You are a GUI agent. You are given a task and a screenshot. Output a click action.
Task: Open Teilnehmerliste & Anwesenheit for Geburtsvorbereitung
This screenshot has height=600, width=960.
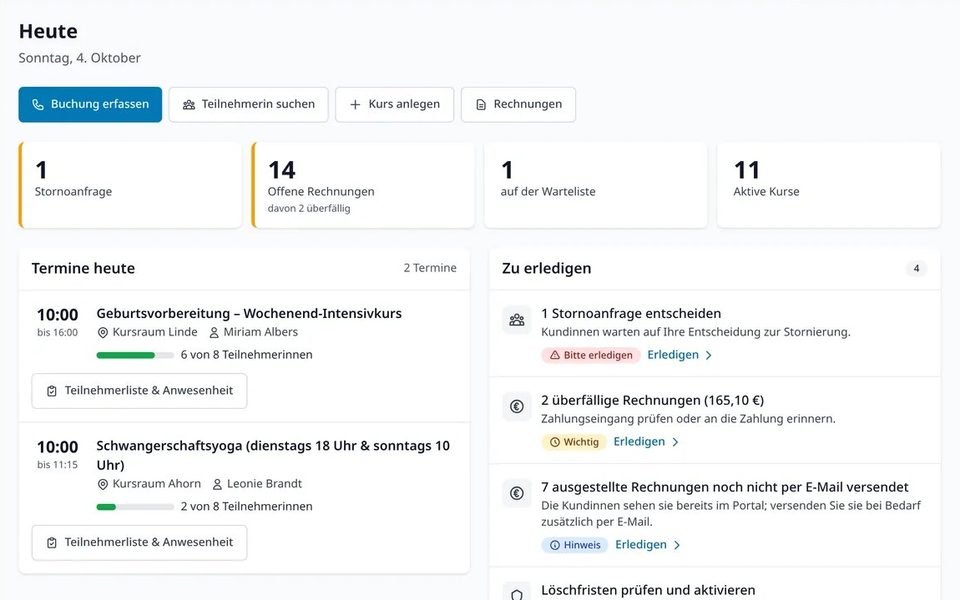140,391
